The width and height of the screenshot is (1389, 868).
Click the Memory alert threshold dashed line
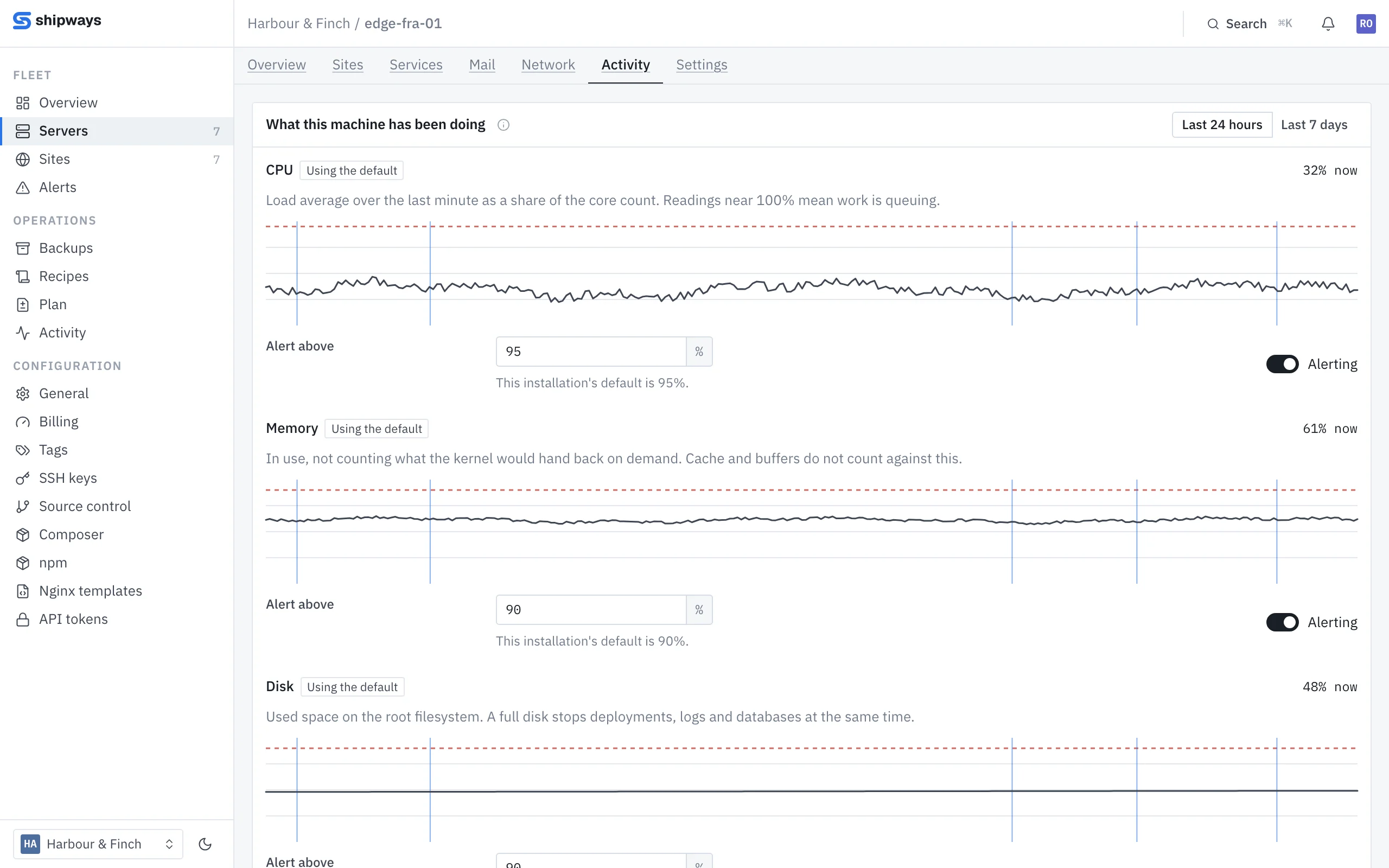coord(811,490)
